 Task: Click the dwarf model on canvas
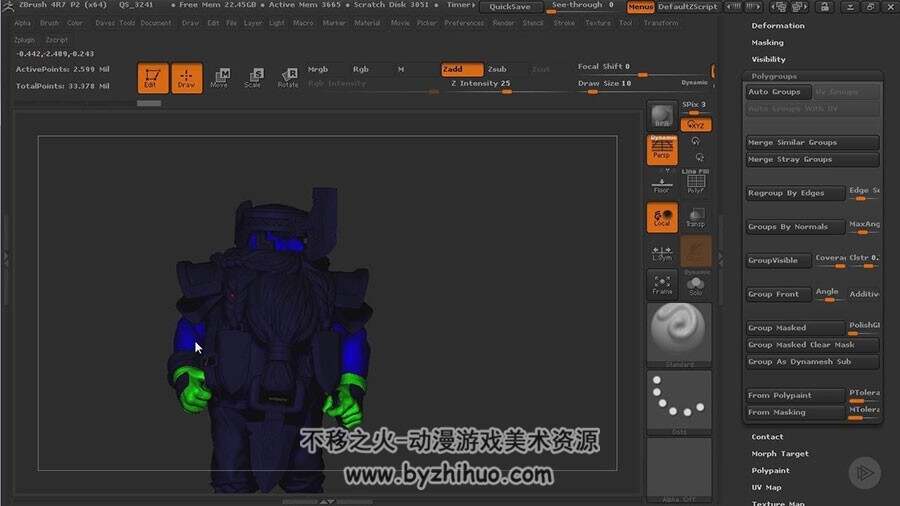271,338
